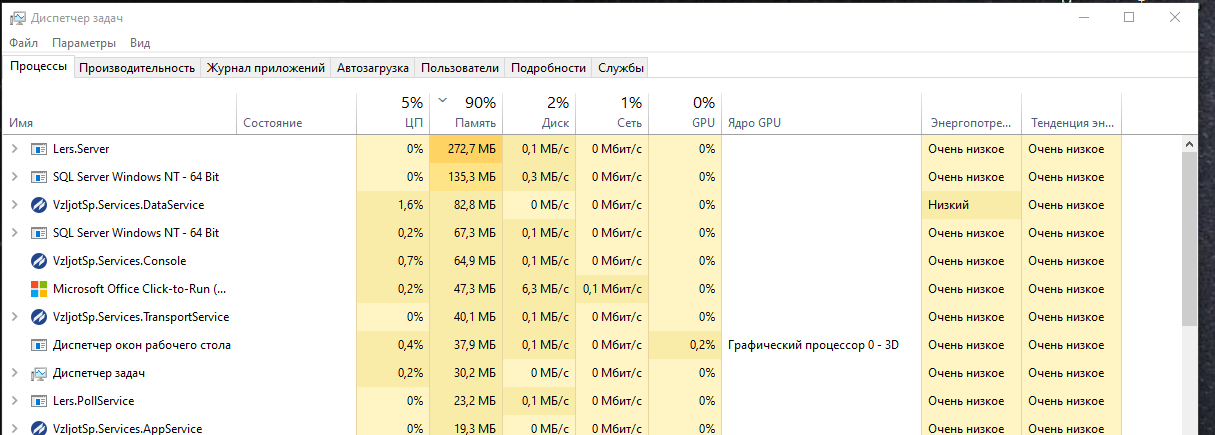The width and height of the screenshot is (1215, 435).
Task: Expand the Lers.PollService process group
Action: [x=14, y=401]
